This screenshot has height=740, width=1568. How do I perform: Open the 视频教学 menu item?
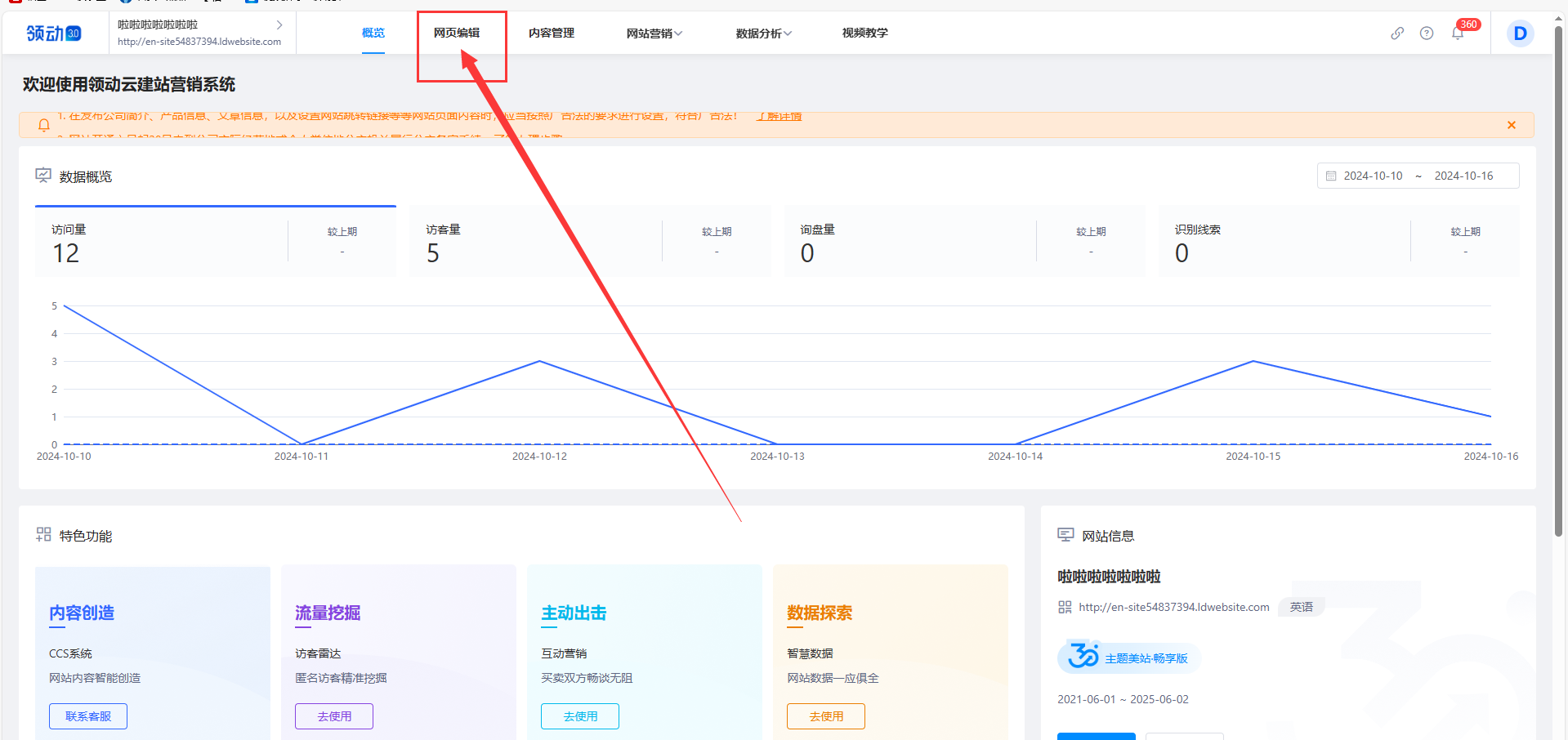point(864,33)
